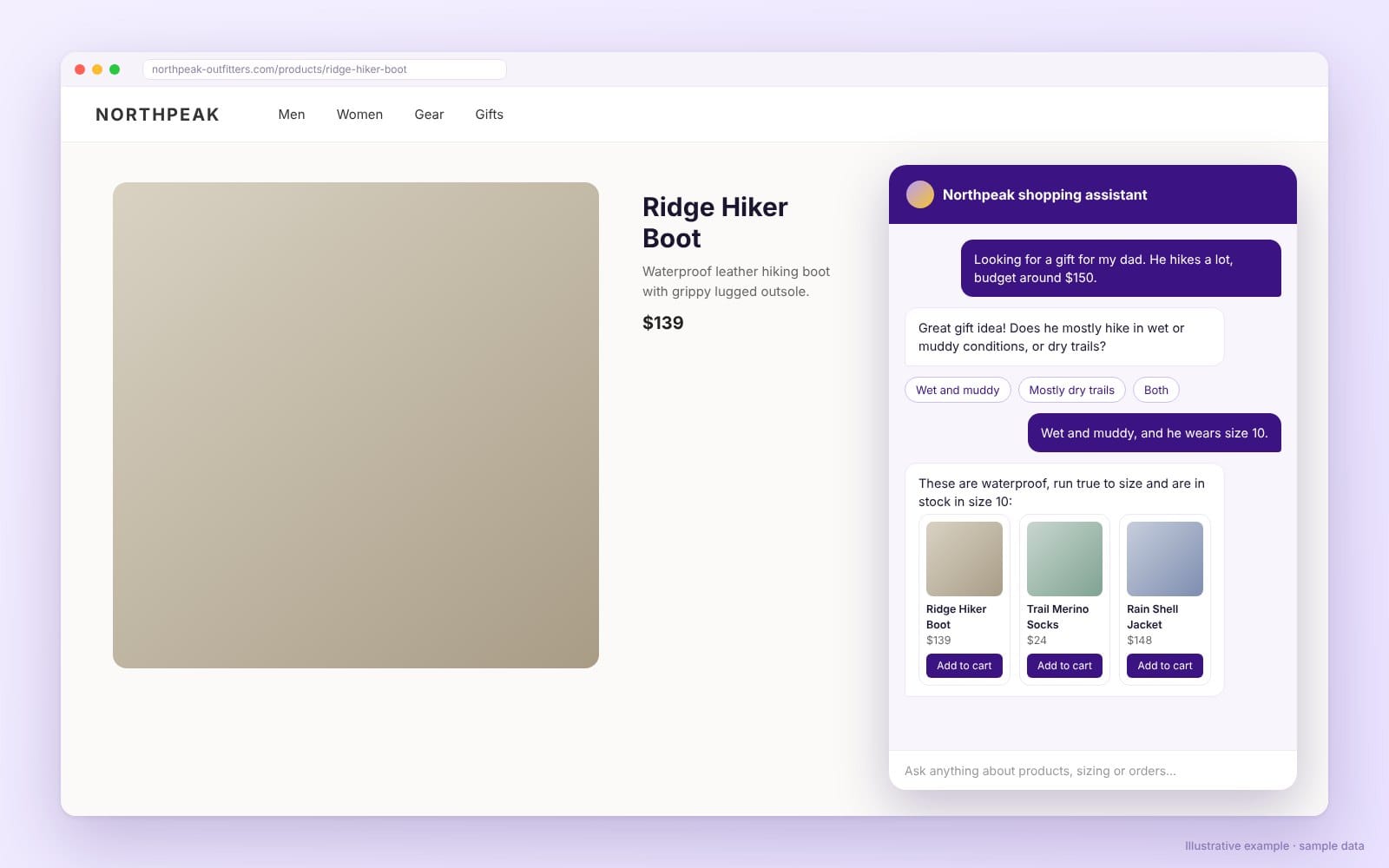The height and width of the screenshot is (868, 1389).
Task: Click the Trail Merino Socks thumbnail
Action: coord(1064,559)
